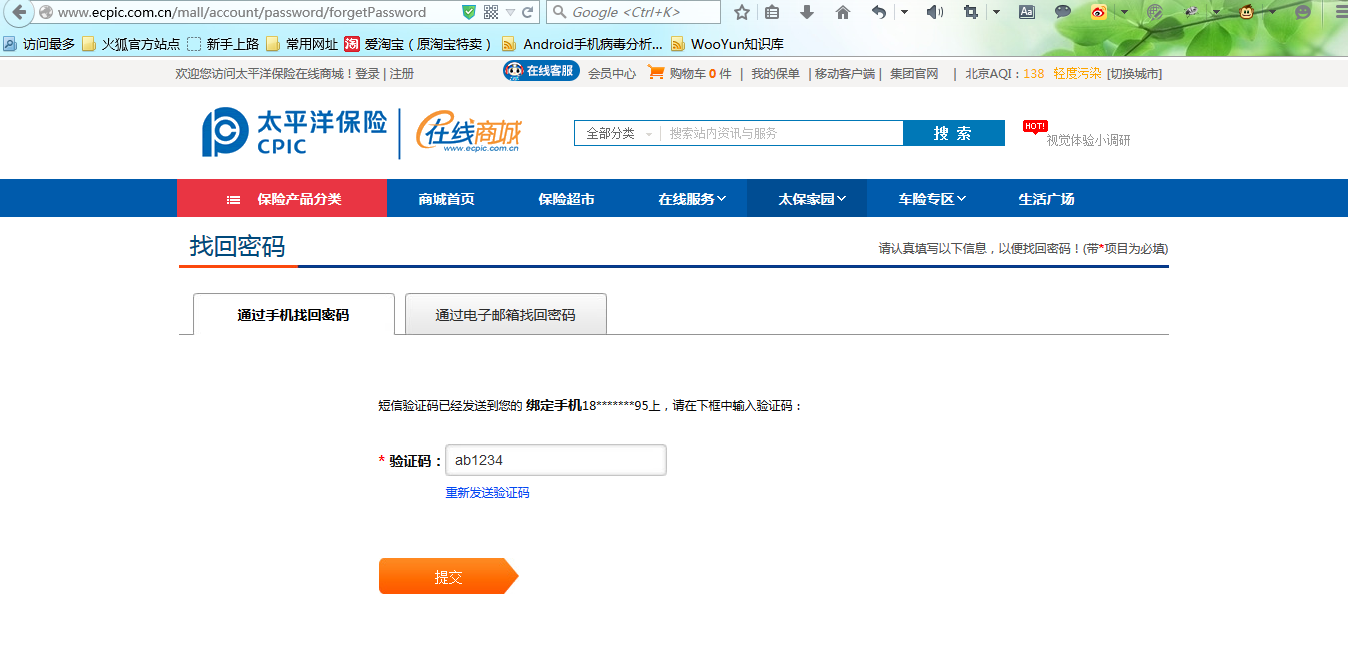Expand the 在线服务 navigation dropdown
Image resolution: width=1348 pixels, height=649 pixels.
pos(692,199)
